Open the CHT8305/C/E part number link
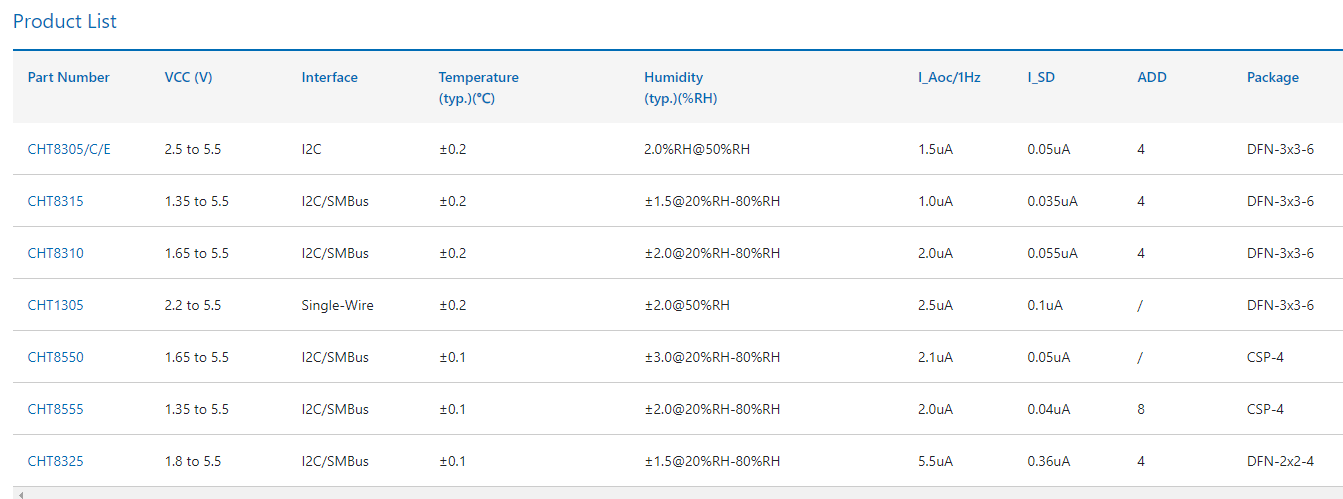This screenshot has height=499, width=1343. pyautogui.click(x=69, y=149)
